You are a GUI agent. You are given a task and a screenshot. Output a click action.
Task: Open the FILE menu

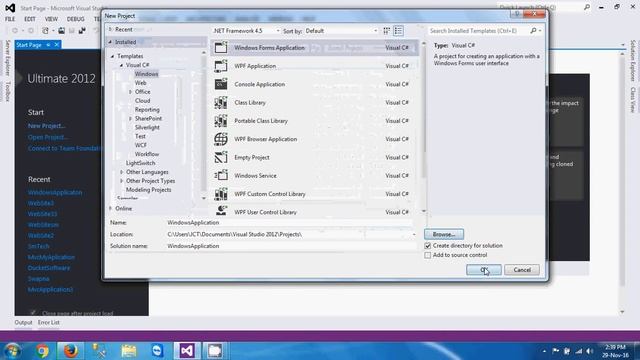click(x=10, y=19)
